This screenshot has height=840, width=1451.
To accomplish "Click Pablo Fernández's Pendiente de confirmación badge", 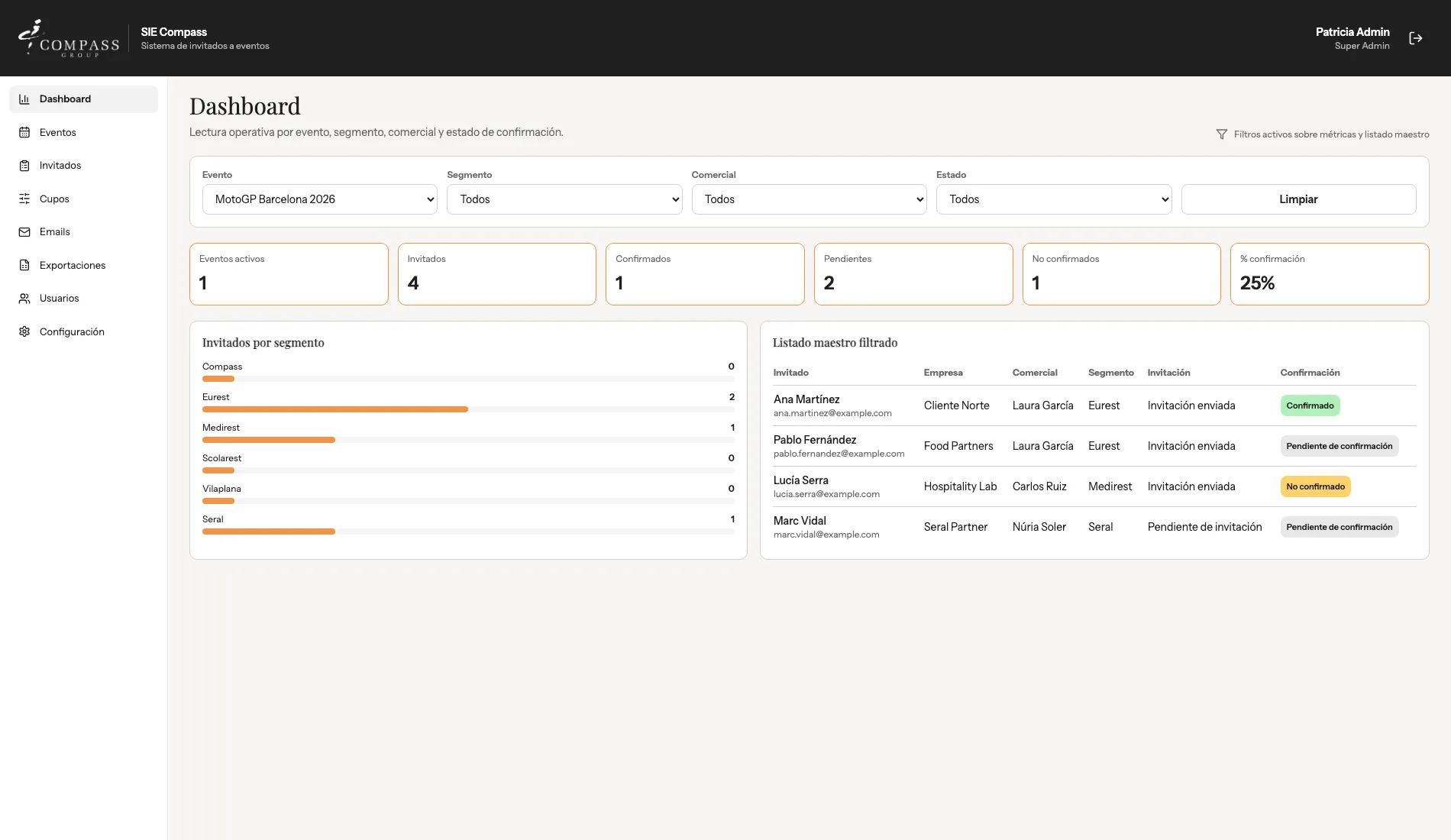I will (x=1340, y=446).
